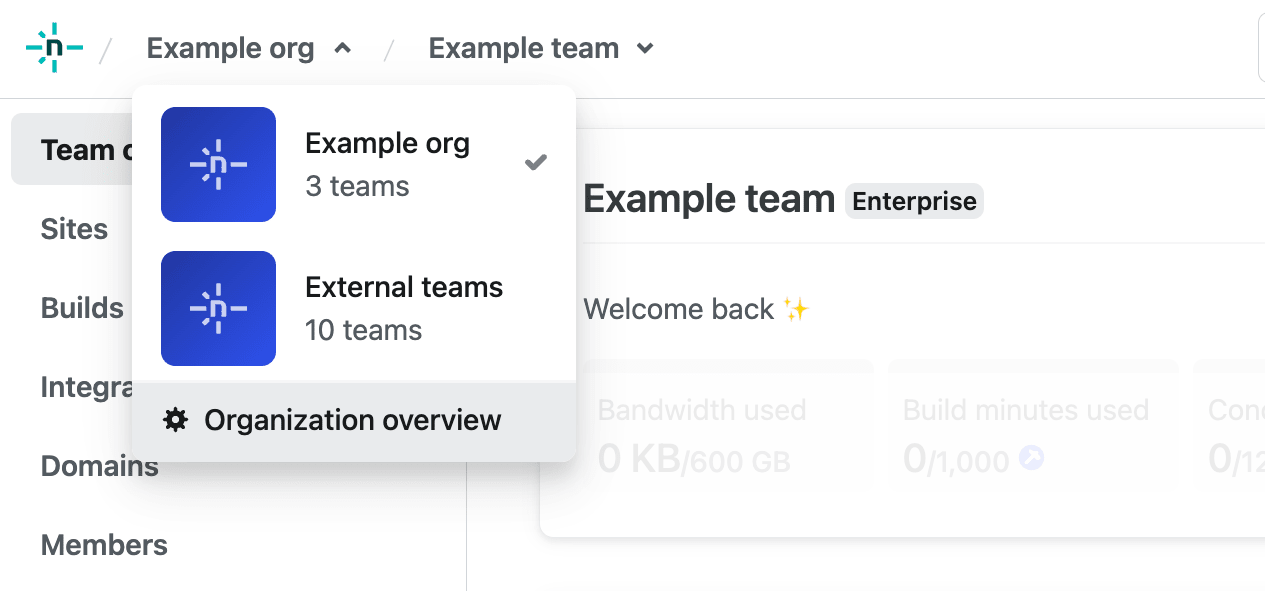Viewport: 1265px width, 591px height.
Task: Click the Example org avatar icon
Action: [x=218, y=164]
